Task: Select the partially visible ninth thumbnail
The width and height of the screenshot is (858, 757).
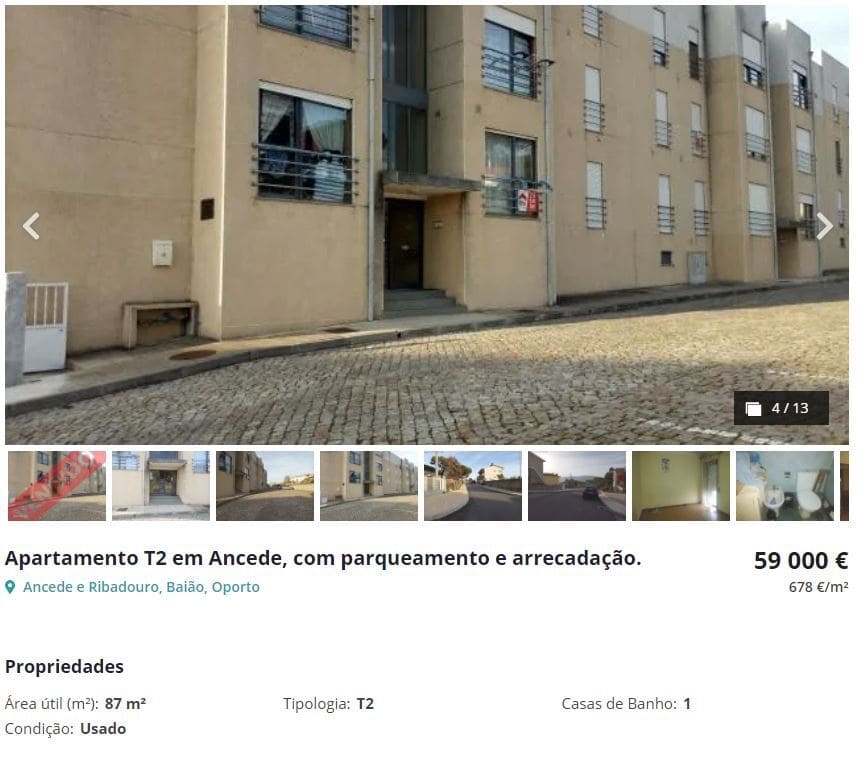Action: coord(844,486)
